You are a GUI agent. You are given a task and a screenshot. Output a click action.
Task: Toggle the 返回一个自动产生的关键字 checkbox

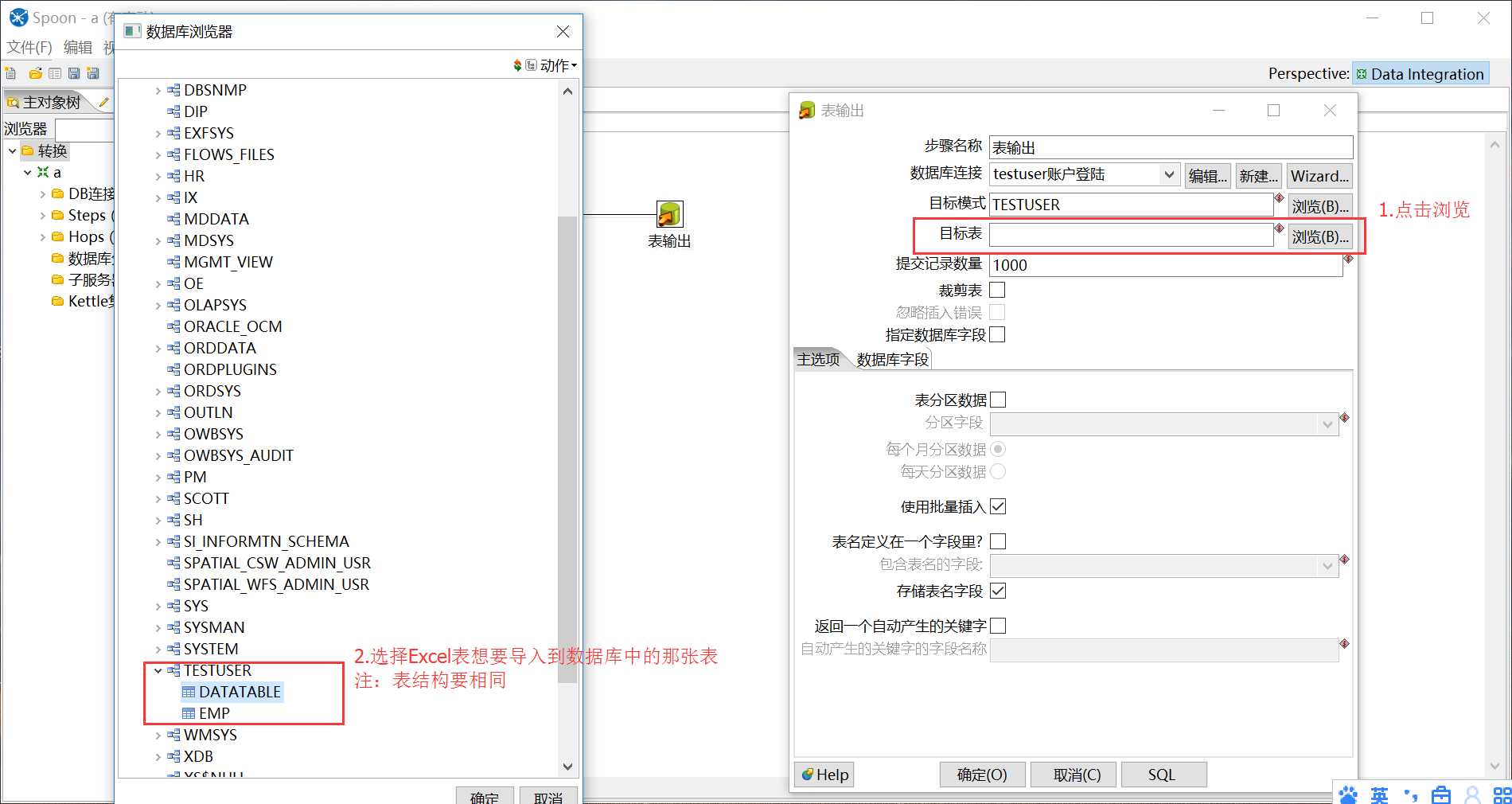tap(998, 626)
